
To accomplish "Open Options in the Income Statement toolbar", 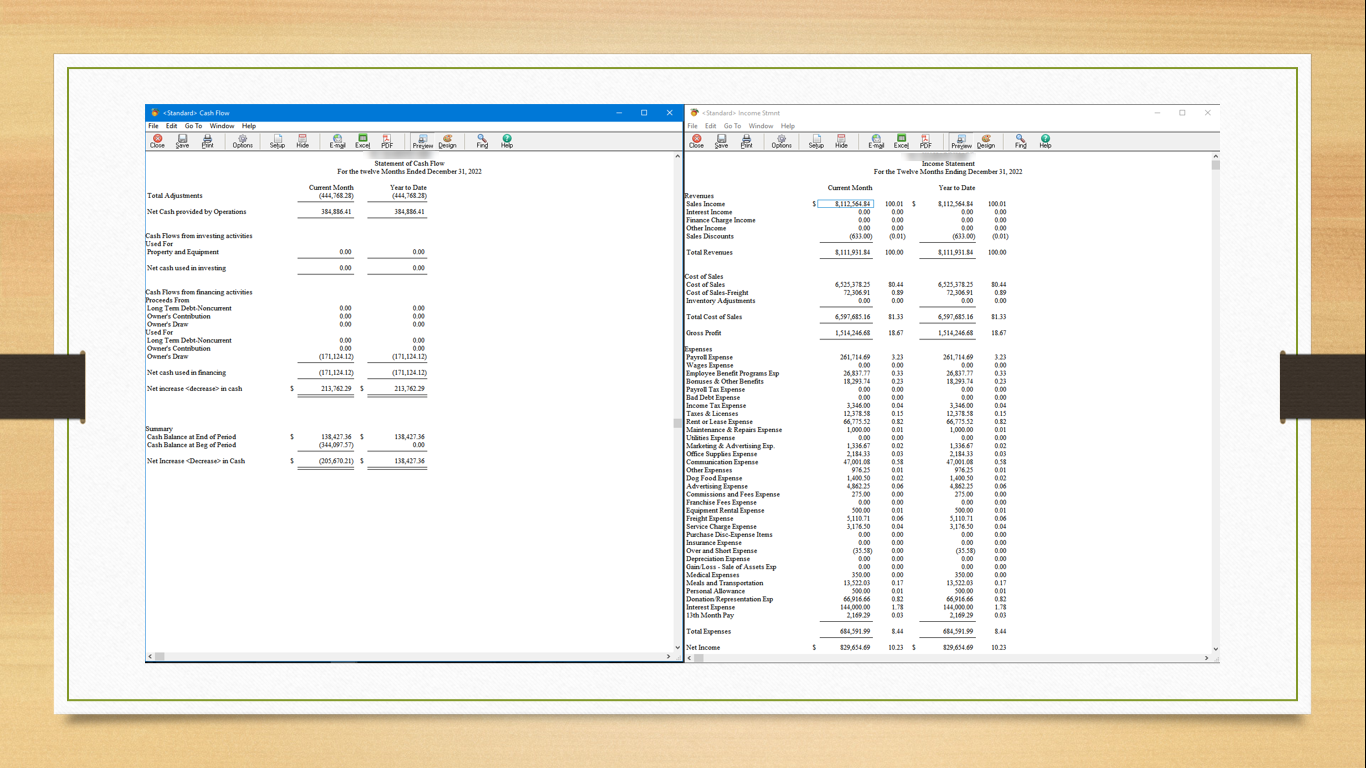I will (x=781, y=141).
